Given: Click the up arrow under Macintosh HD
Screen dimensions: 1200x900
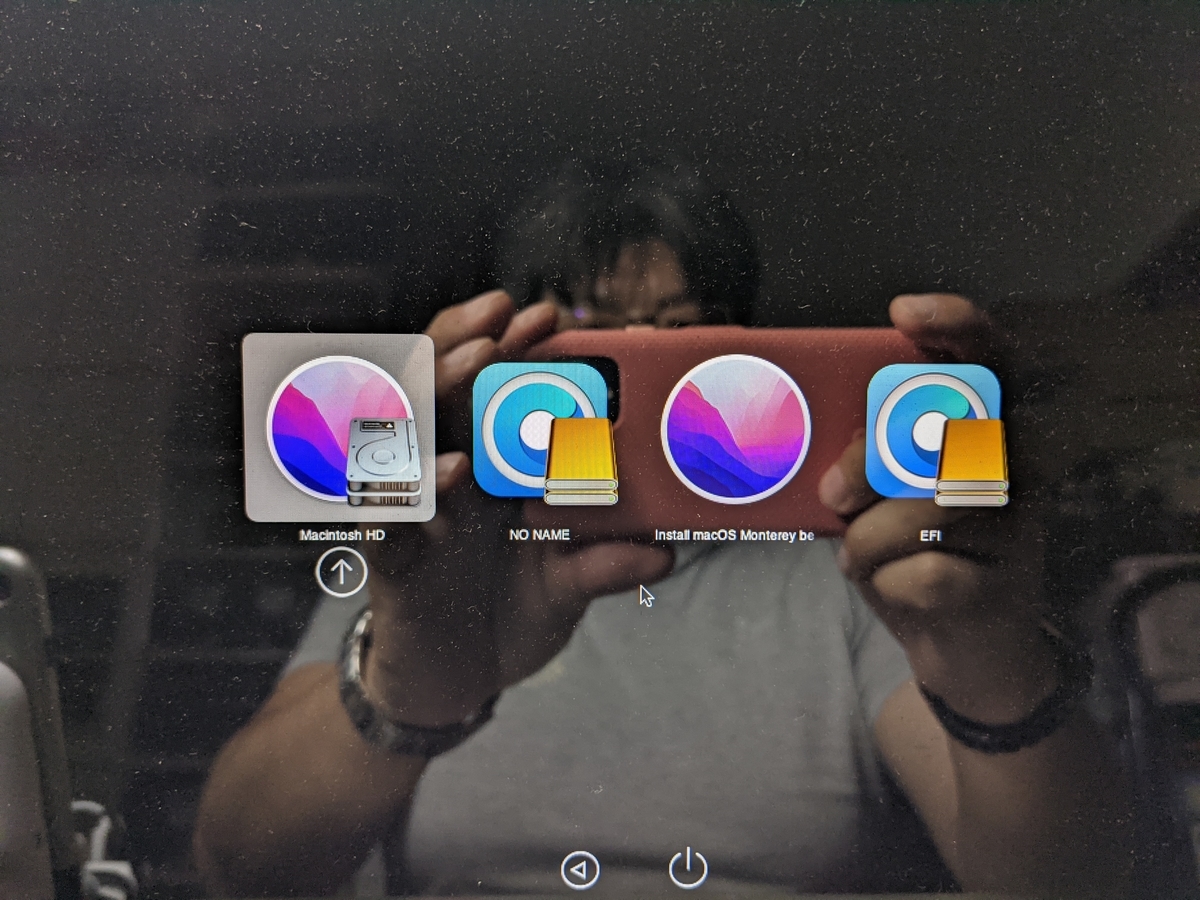Looking at the screenshot, I should (x=341, y=572).
